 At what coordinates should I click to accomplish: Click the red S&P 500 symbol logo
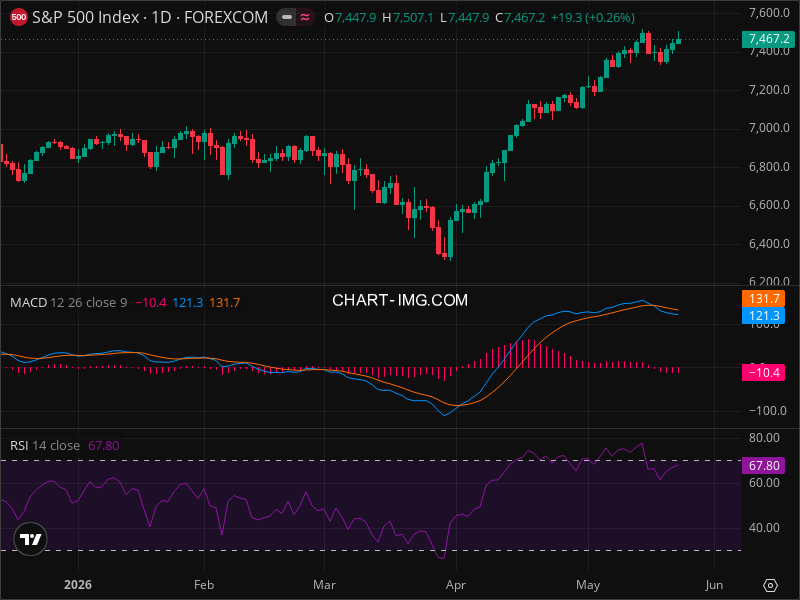click(x=19, y=17)
